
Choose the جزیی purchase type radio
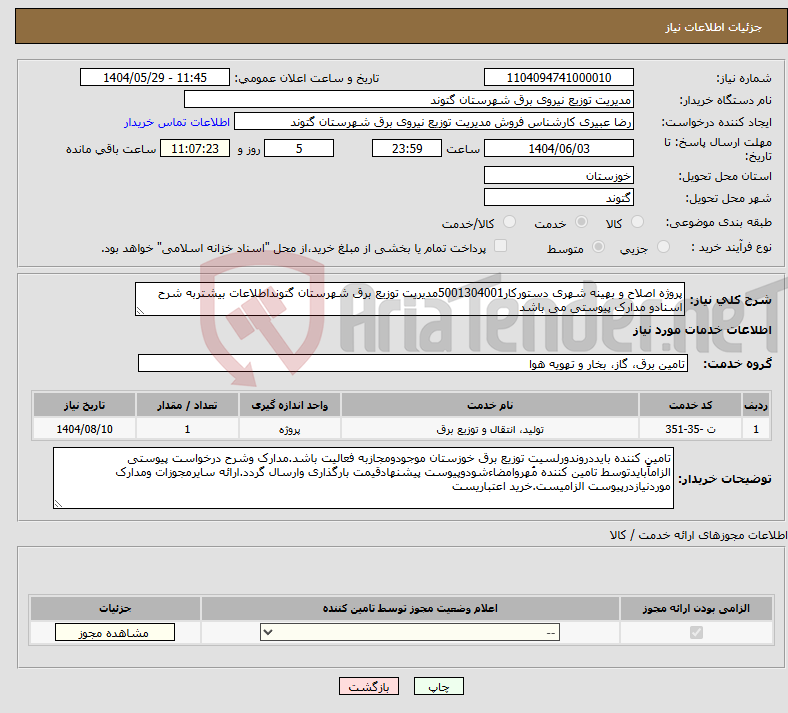[663, 247]
